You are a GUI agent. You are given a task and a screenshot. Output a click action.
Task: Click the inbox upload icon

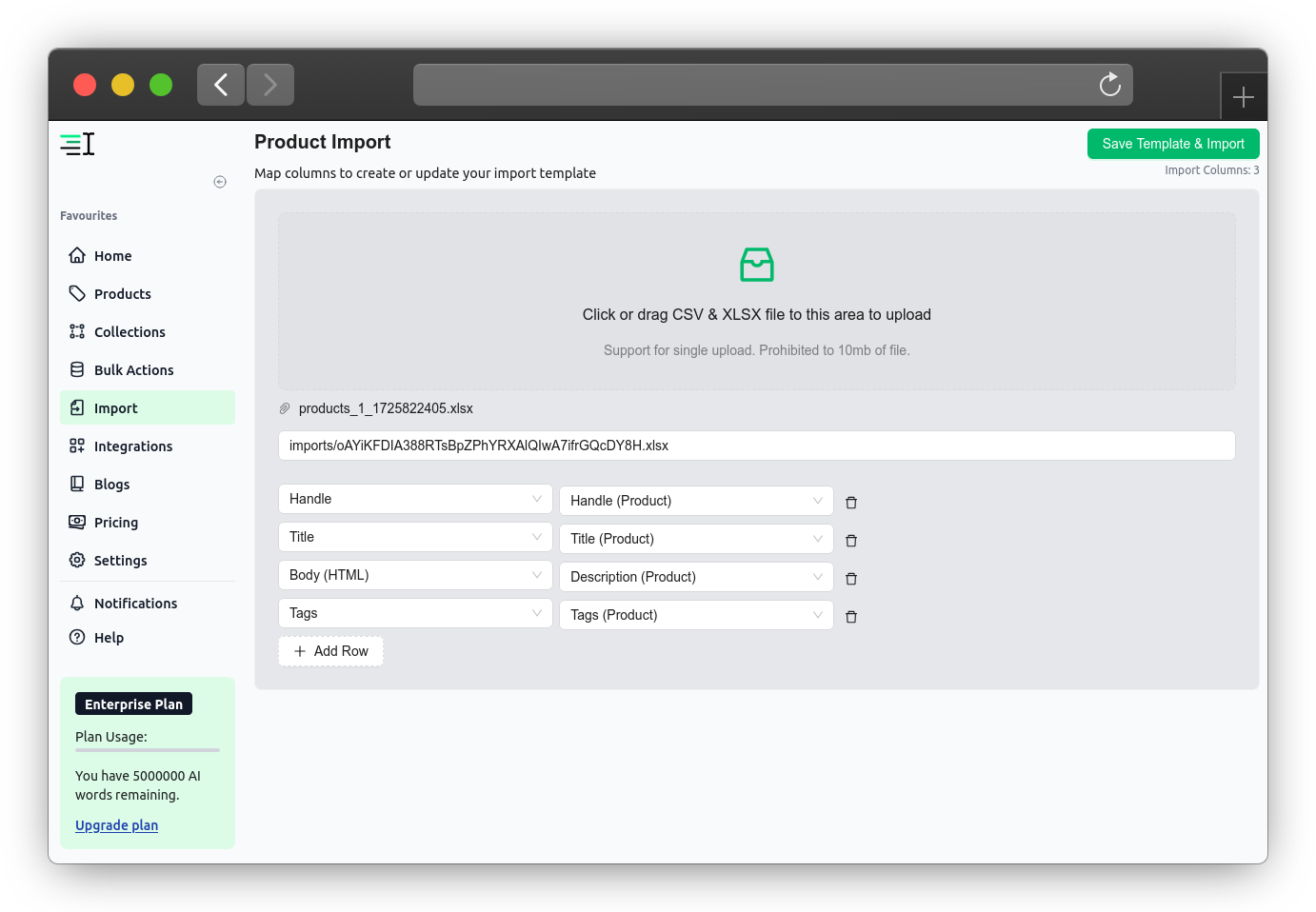(757, 265)
